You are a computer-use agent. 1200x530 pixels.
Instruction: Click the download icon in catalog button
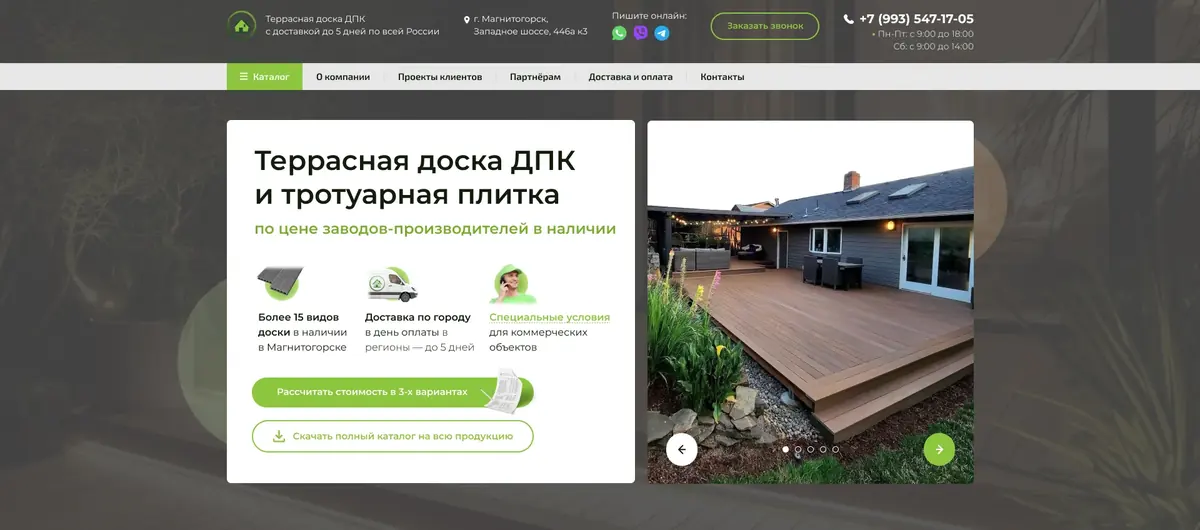tap(279, 436)
